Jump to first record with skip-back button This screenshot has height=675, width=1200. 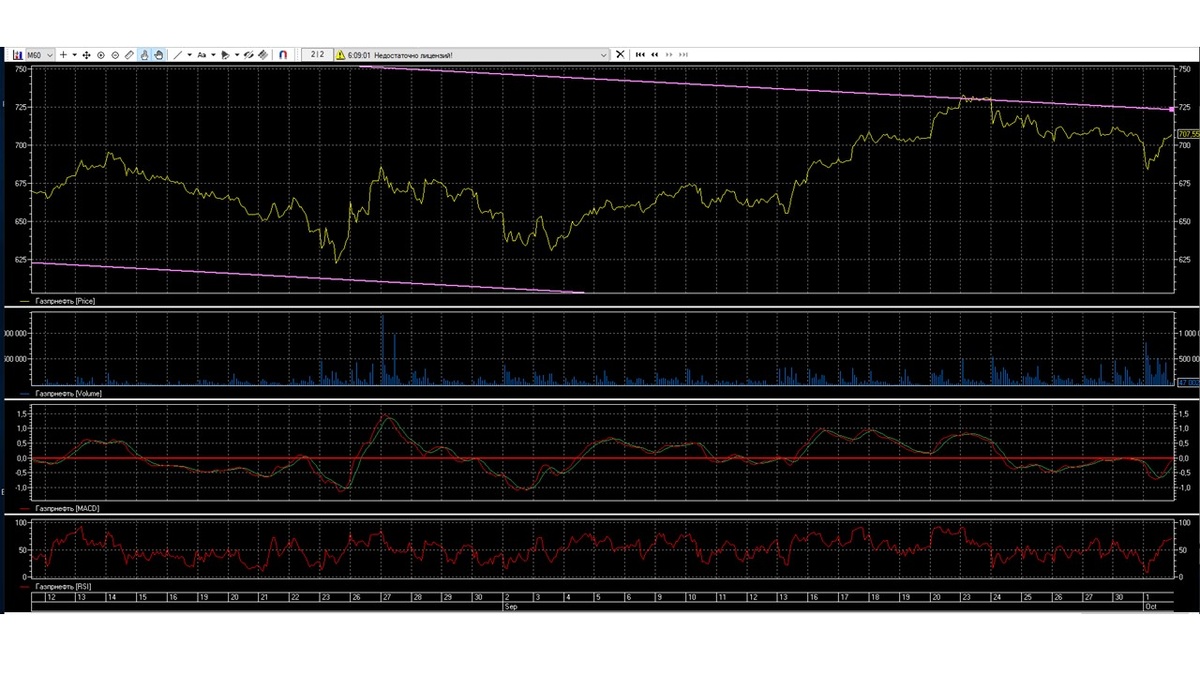point(640,55)
